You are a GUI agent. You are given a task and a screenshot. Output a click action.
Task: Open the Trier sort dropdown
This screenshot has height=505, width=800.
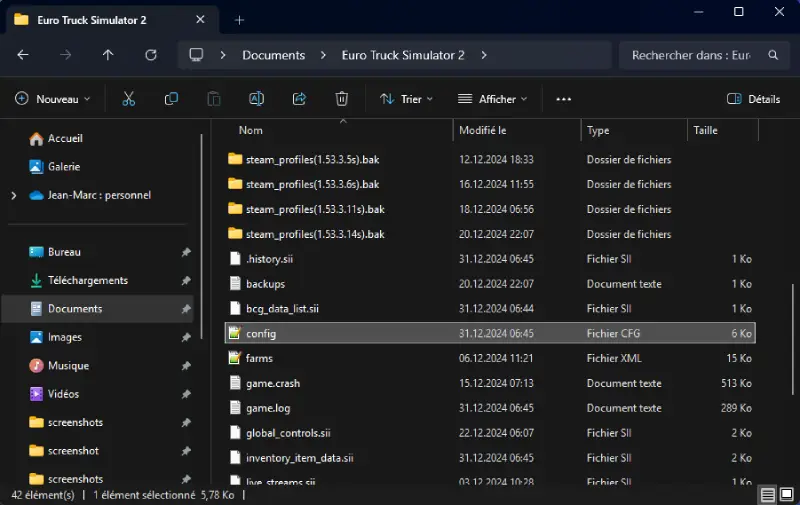coord(406,99)
